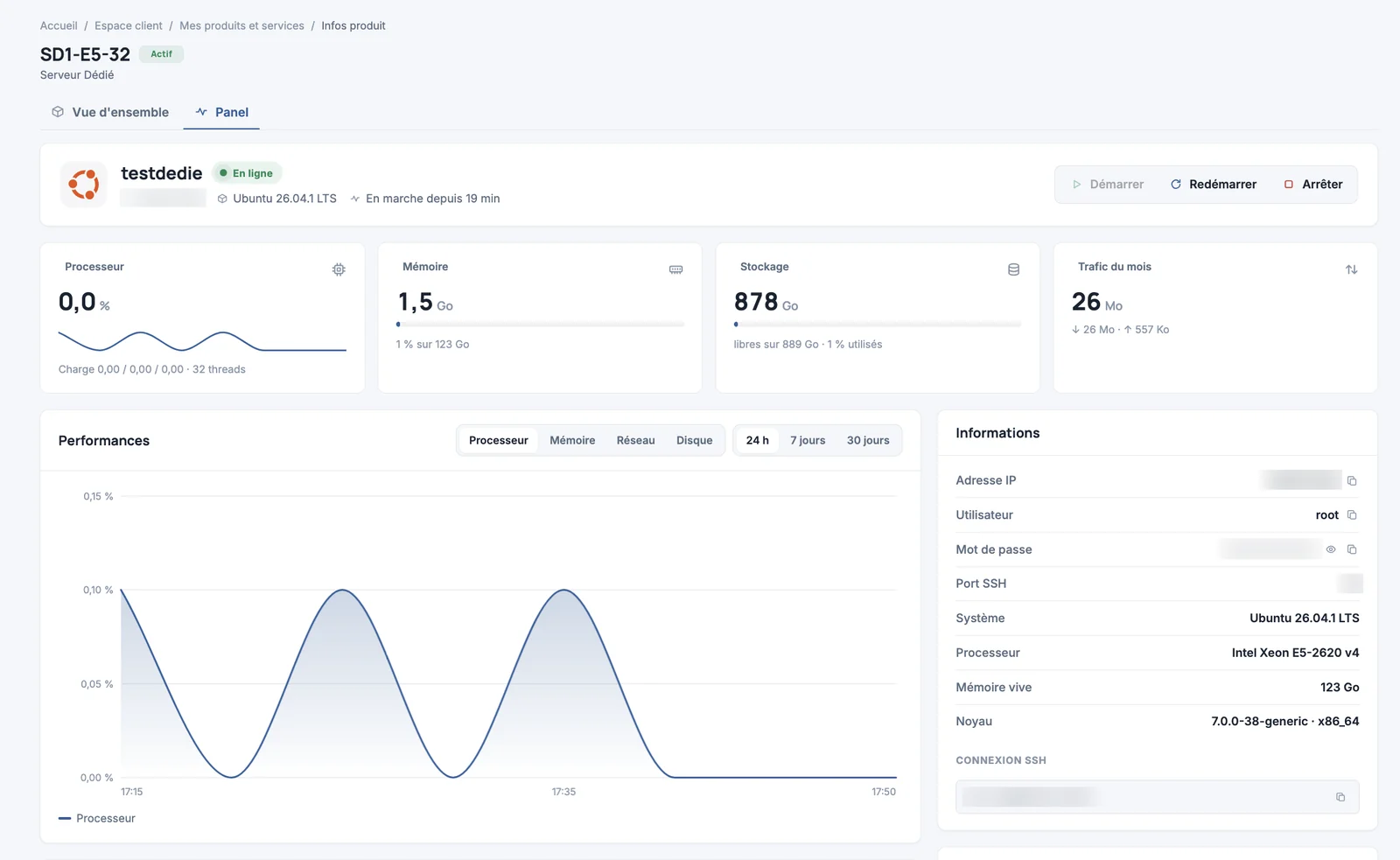This screenshot has width=1400, height=860.
Task: Stop server with Arrêter button
Action: [x=1313, y=185]
